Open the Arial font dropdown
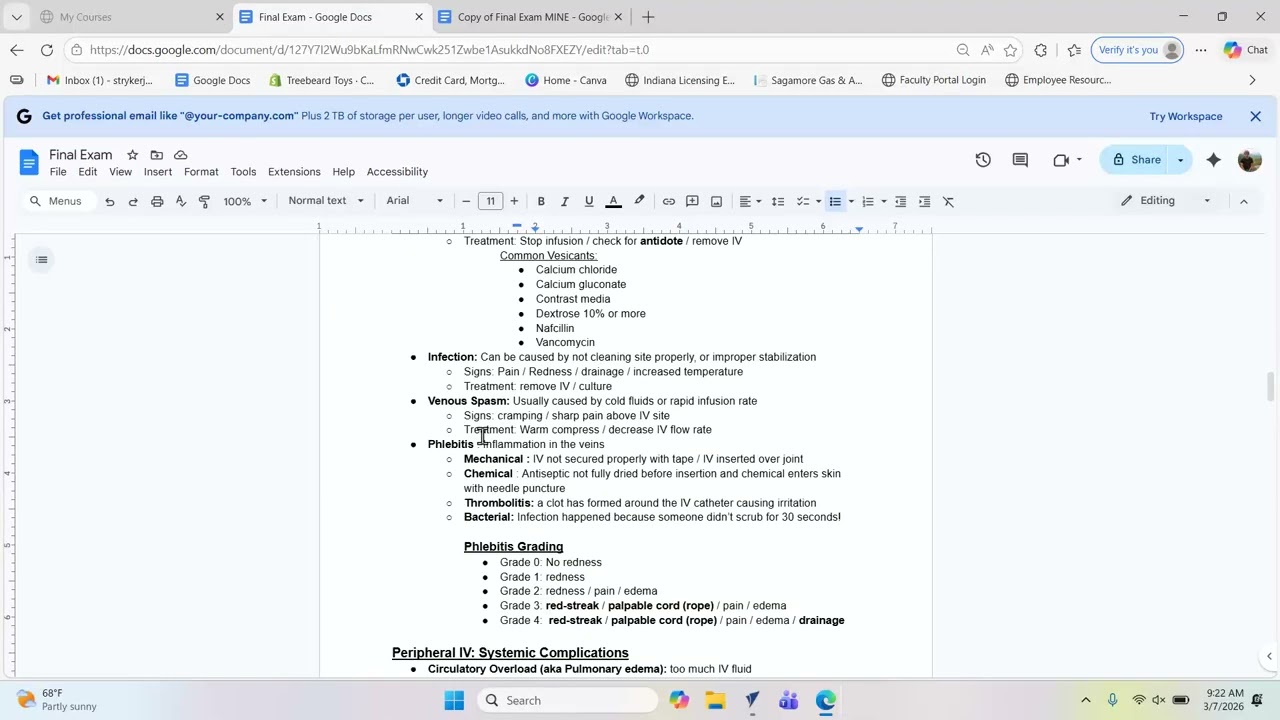Image resolution: width=1280 pixels, height=720 pixels. [414, 201]
